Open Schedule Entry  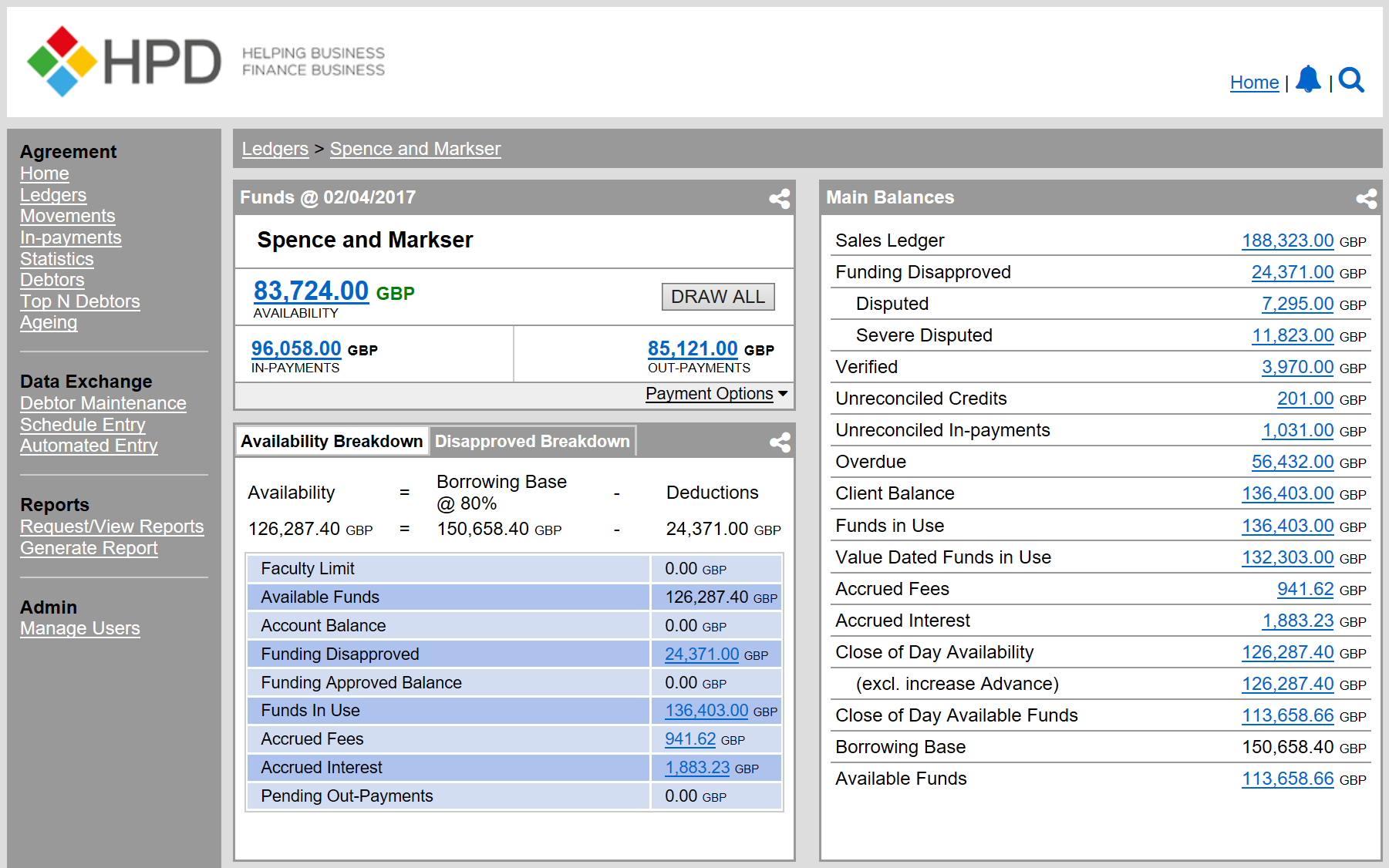click(83, 425)
